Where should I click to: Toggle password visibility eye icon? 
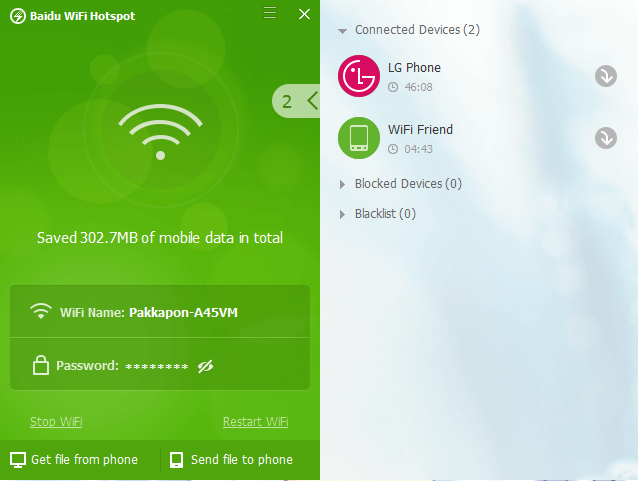point(205,366)
